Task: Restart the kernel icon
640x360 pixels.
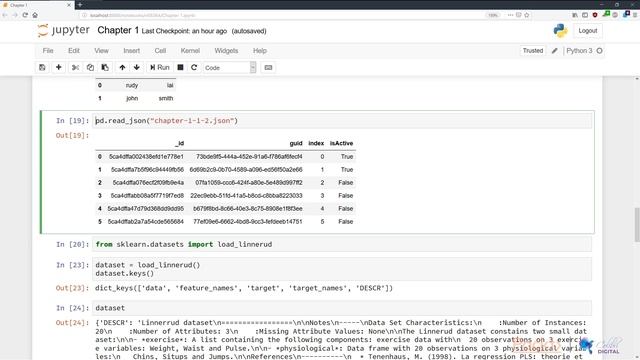Action: tap(194, 67)
